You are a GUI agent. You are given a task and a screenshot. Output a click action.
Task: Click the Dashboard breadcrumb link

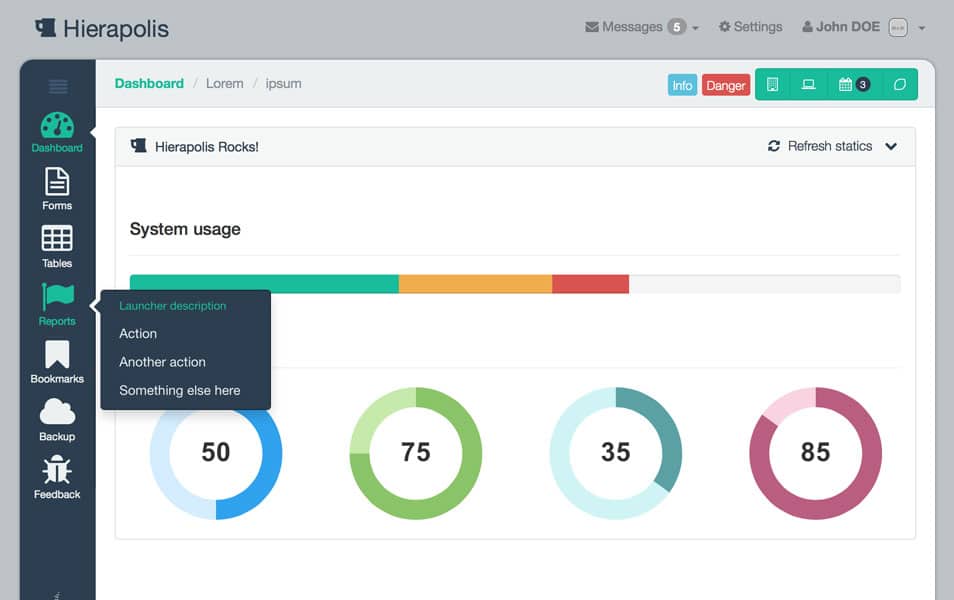coord(149,84)
